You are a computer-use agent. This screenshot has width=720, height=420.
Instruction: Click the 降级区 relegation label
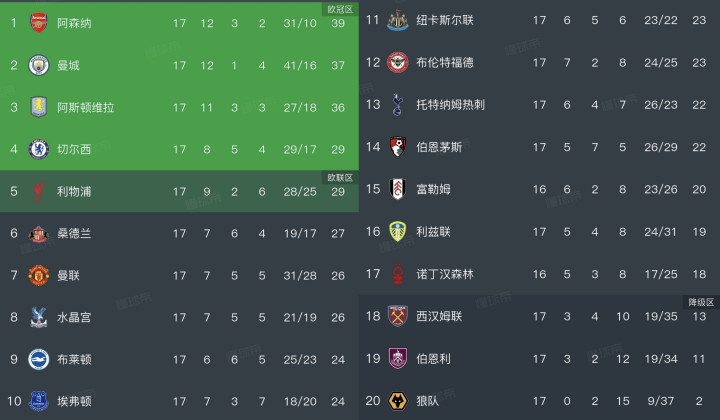pyautogui.click(x=700, y=301)
